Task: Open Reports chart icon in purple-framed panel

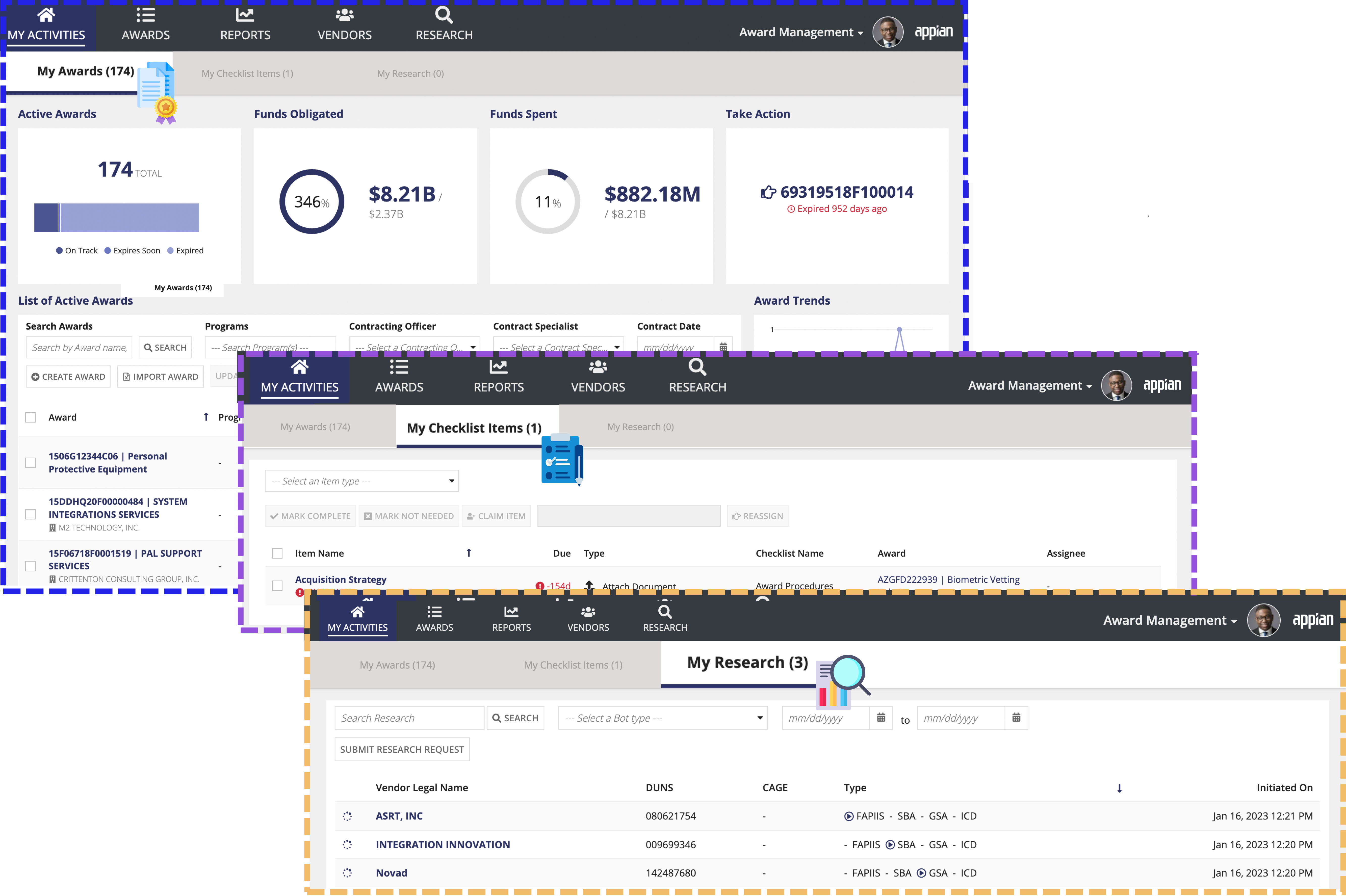Action: pyautogui.click(x=498, y=367)
